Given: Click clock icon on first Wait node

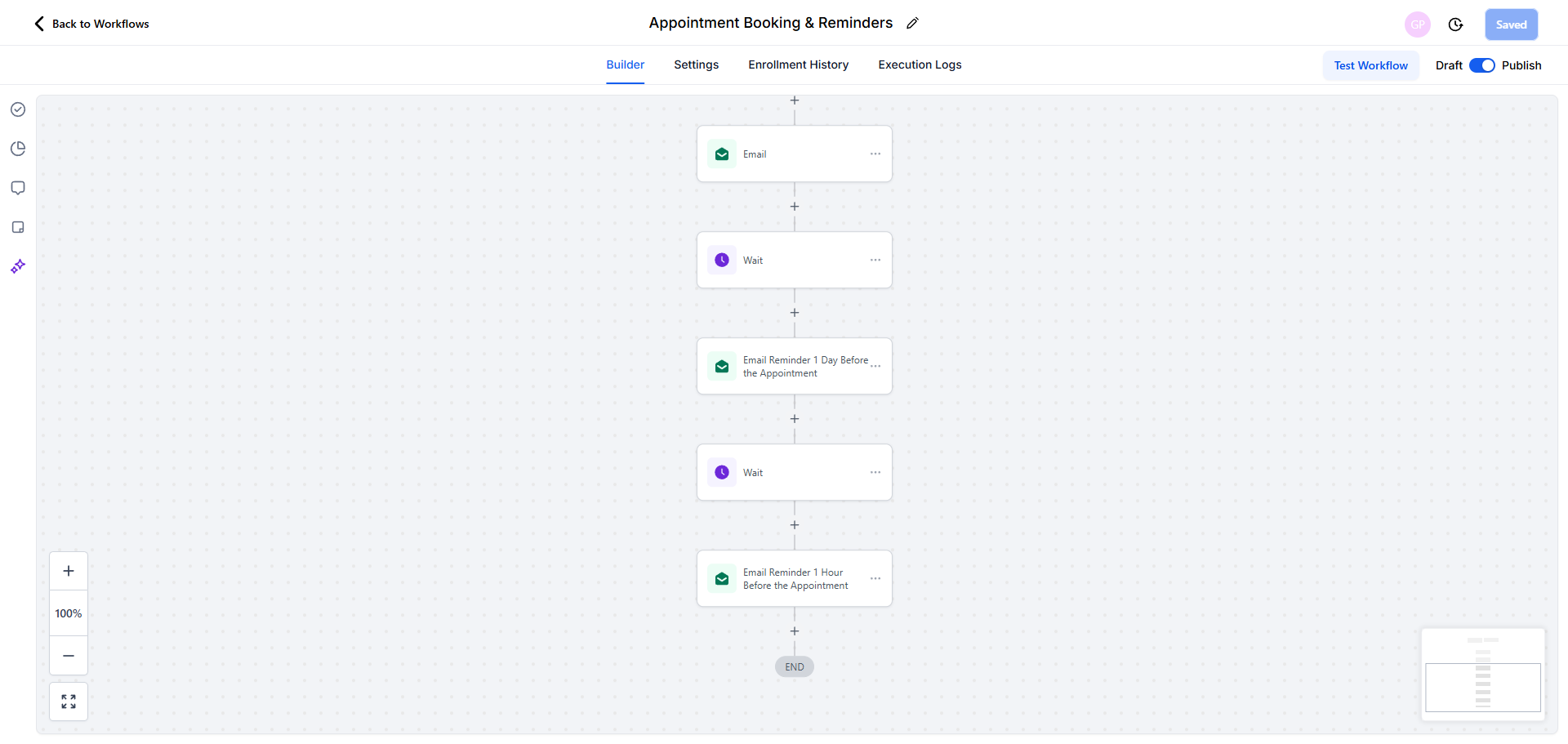Looking at the screenshot, I should coord(722,260).
